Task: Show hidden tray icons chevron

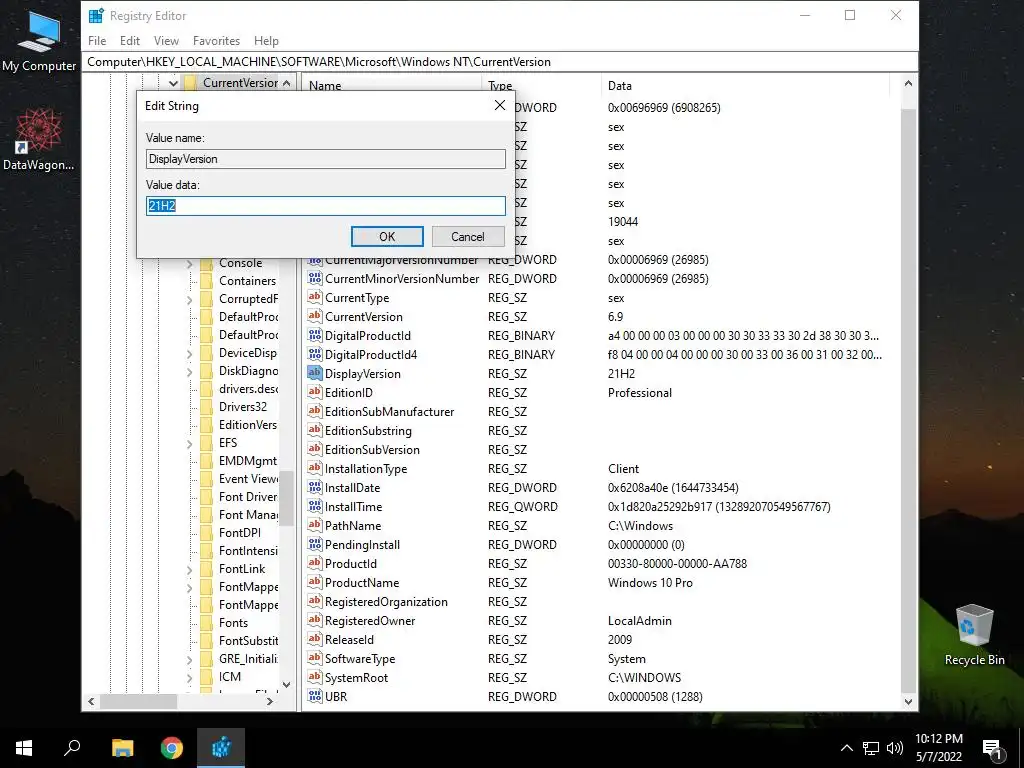Action: (846, 748)
